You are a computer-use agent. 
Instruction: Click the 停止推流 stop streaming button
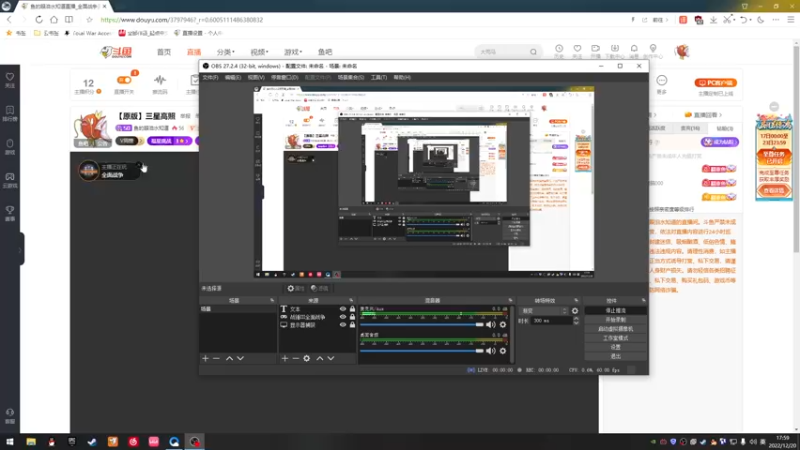[615, 310]
